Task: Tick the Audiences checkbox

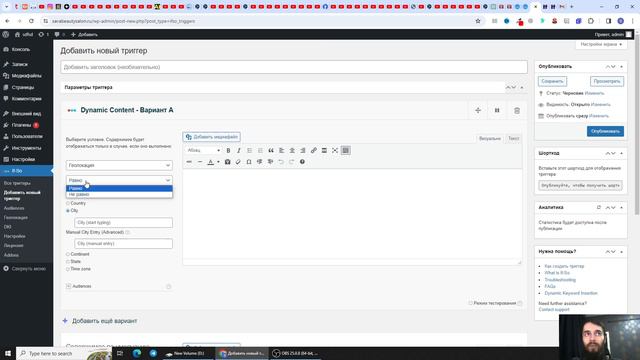Action: 68,287
